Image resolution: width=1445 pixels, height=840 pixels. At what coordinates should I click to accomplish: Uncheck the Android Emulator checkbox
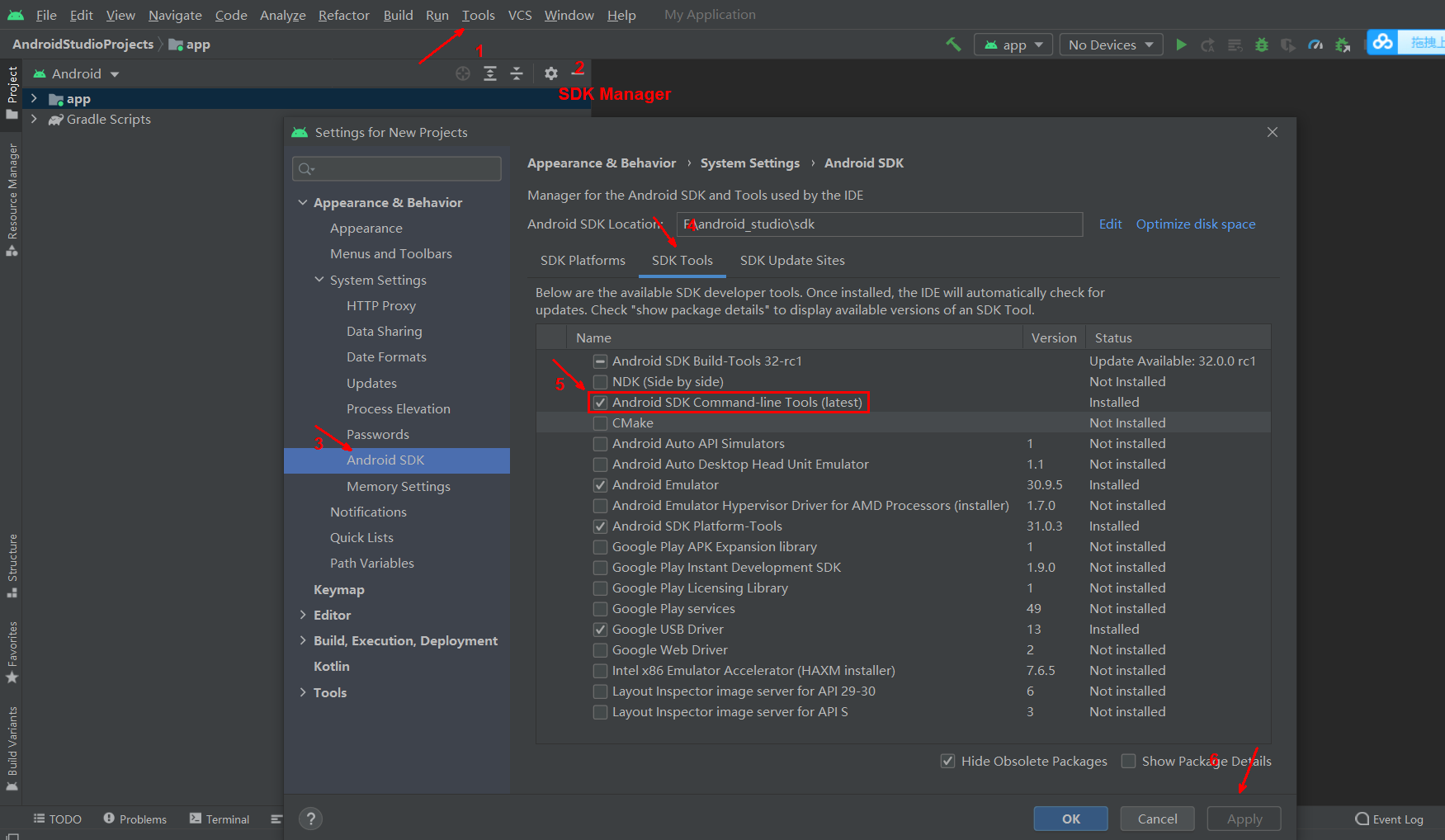click(x=600, y=485)
